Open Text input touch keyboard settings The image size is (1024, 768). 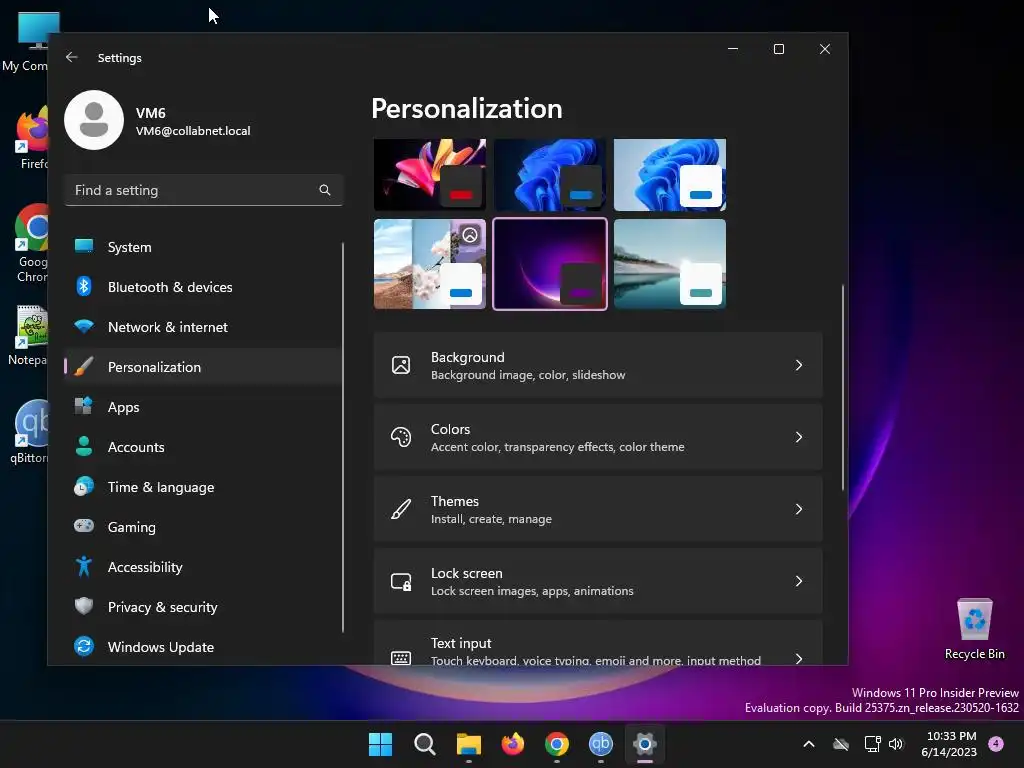[x=598, y=643]
